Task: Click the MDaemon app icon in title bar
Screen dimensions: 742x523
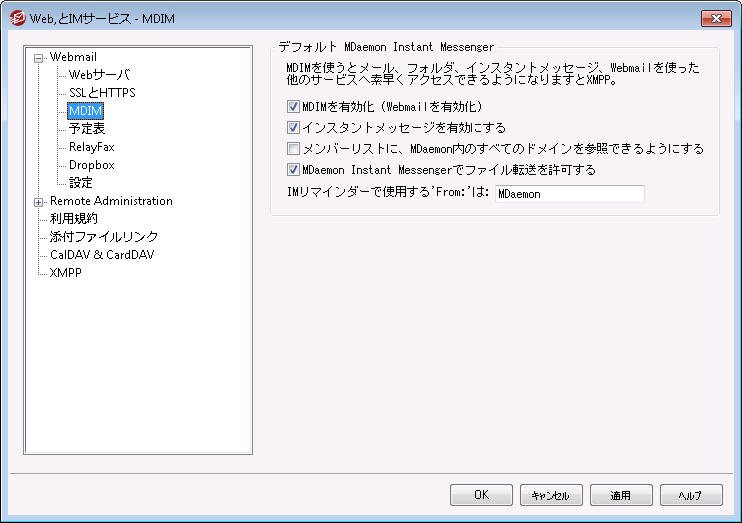Action: coord(18,18)
